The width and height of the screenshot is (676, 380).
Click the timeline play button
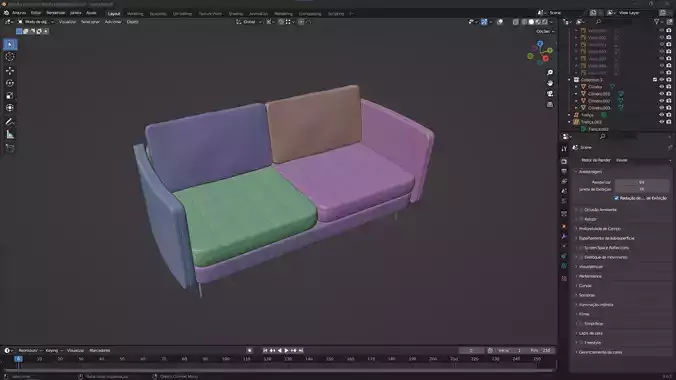(286, 351)
